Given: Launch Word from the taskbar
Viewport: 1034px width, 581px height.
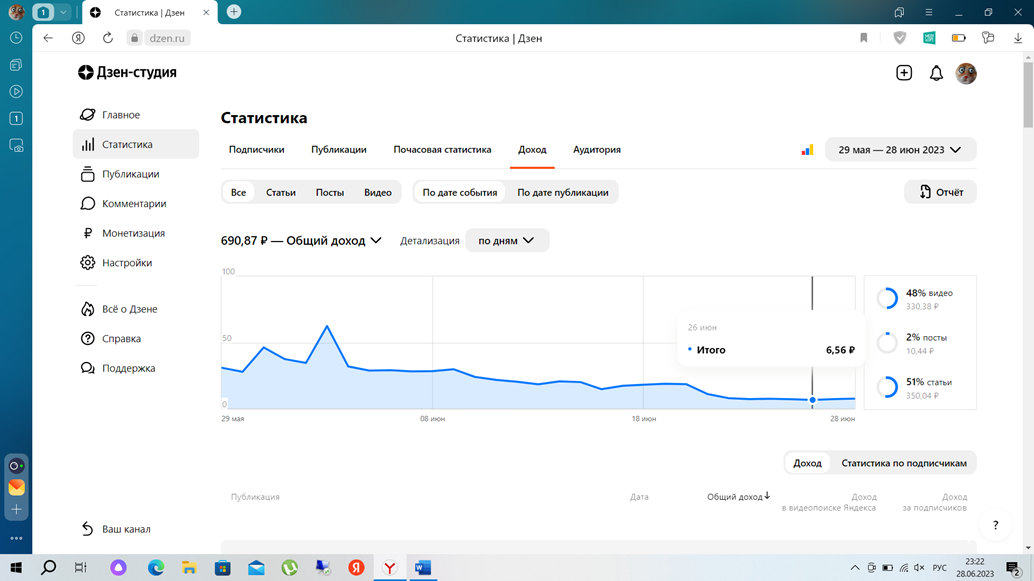Looking at the screenshot, I should (423, 568).
